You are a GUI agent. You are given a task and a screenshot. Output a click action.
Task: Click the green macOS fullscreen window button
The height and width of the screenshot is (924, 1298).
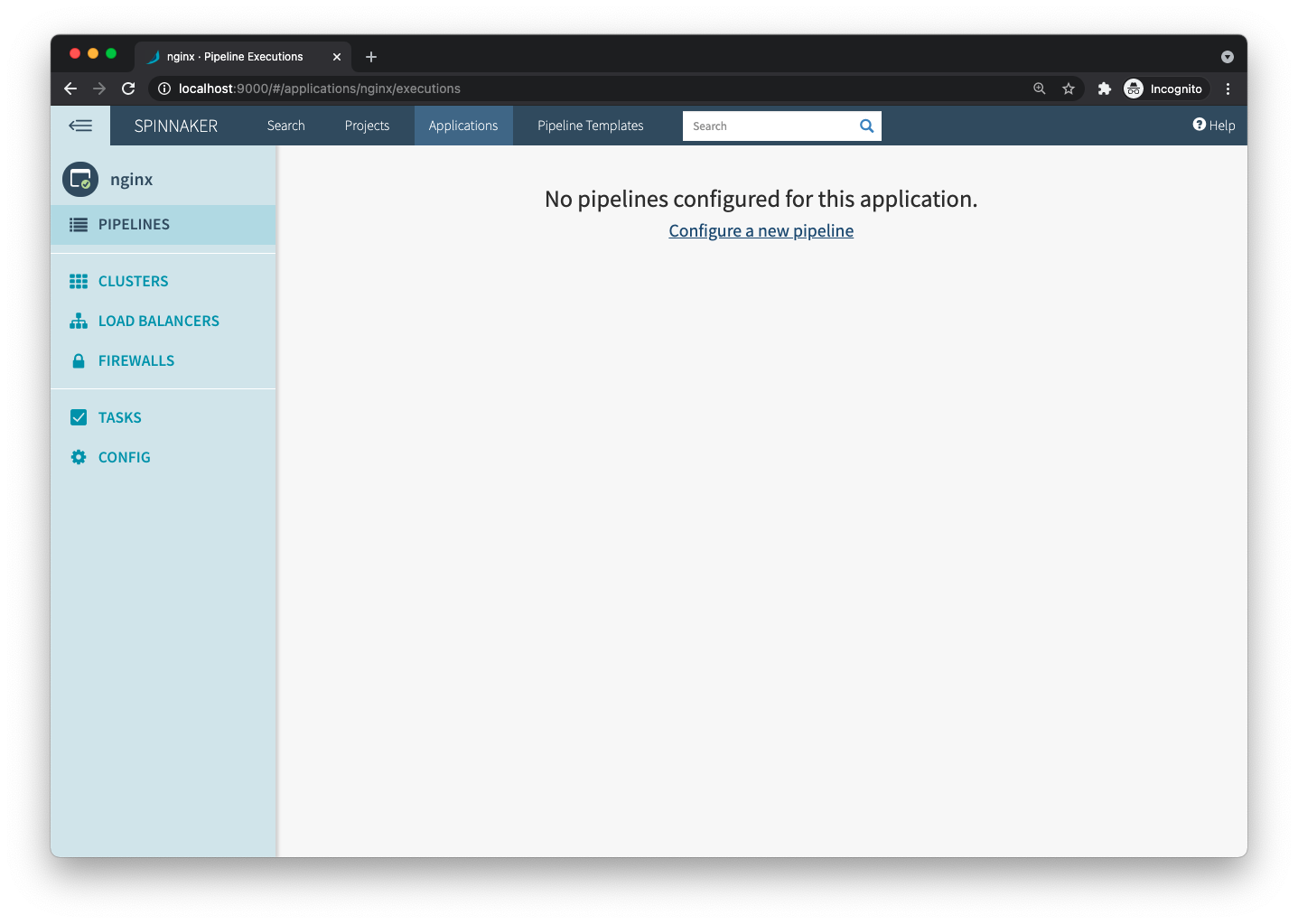click(x=111, y=53)
